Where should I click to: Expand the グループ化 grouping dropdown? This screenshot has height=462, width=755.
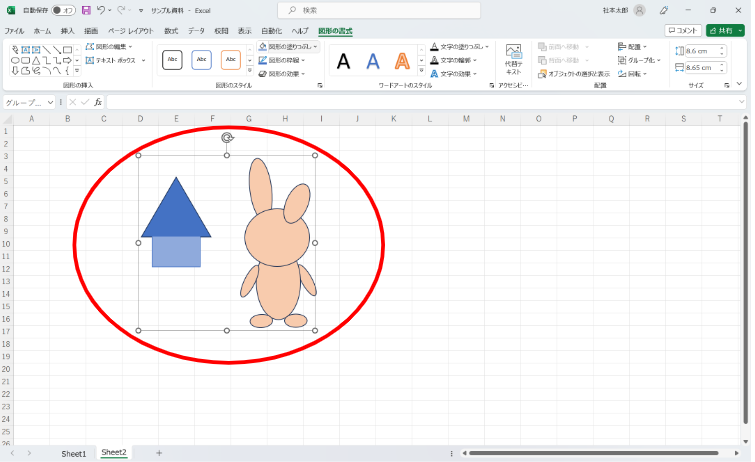point(639,60)
